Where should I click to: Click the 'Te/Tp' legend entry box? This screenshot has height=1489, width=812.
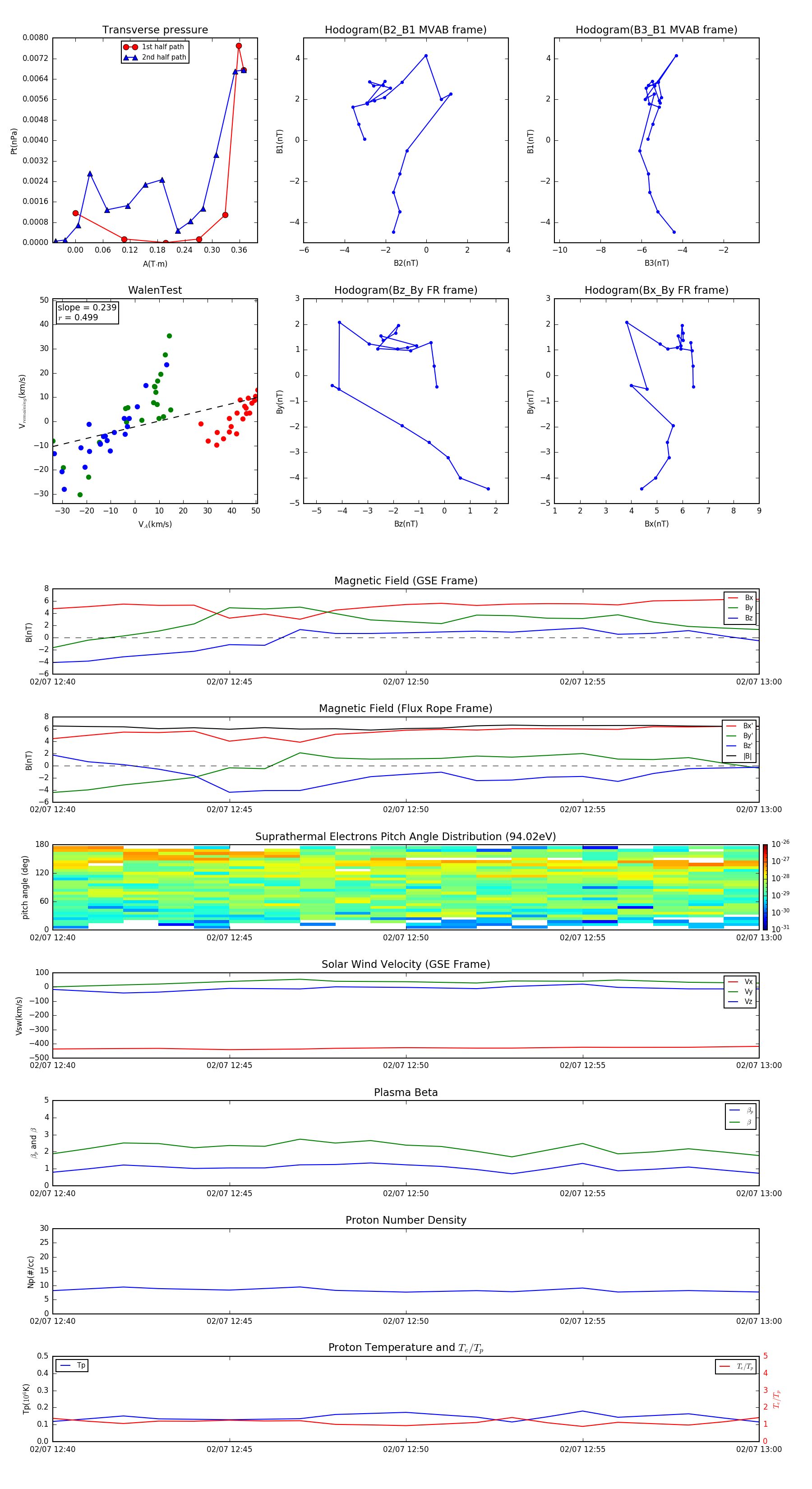click(736, 1366)
